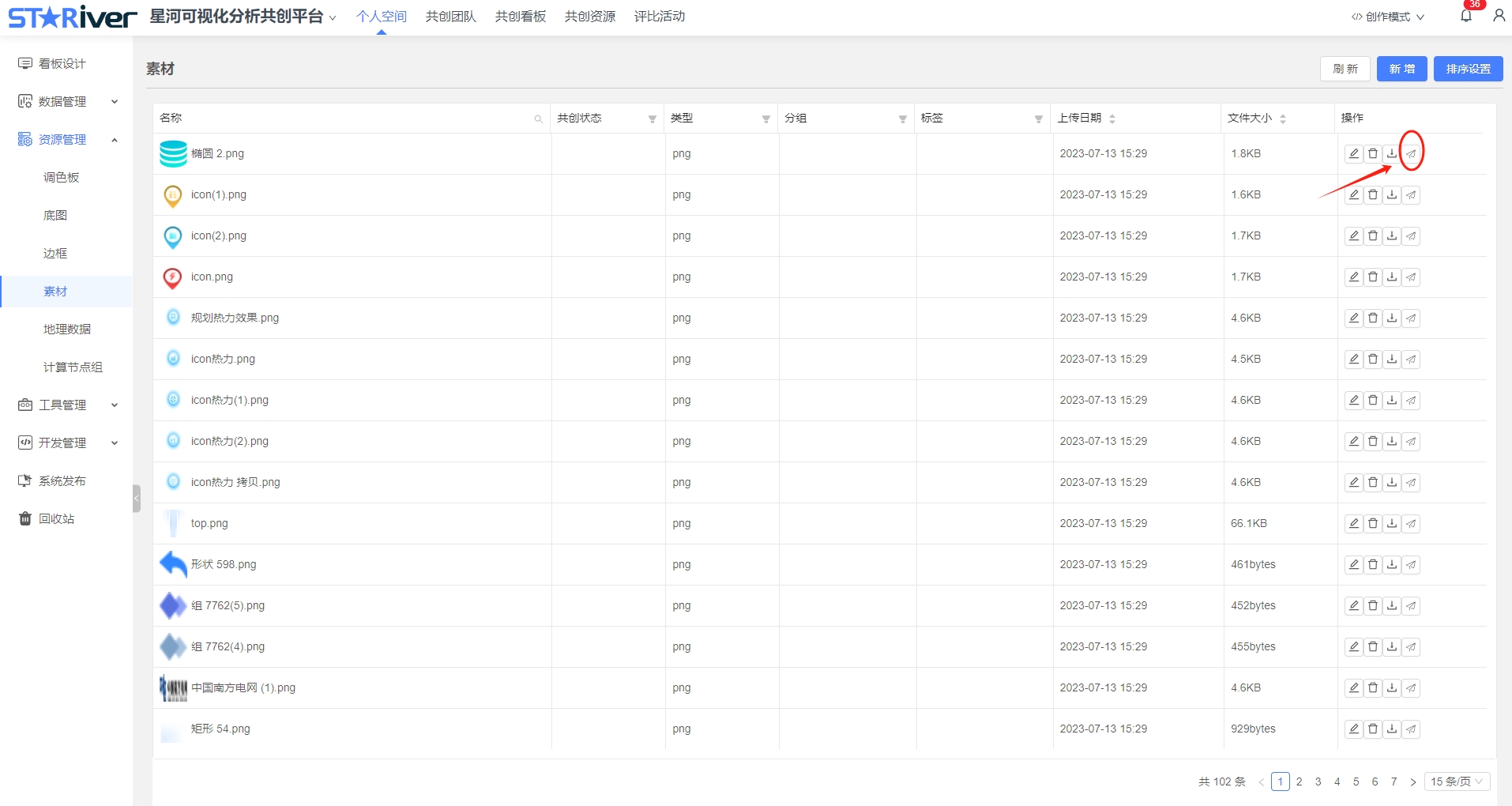Select 底图 in the sidebar
This screenshot has height=806, width=1512.
pyautogui.click(x=55, y=215)
